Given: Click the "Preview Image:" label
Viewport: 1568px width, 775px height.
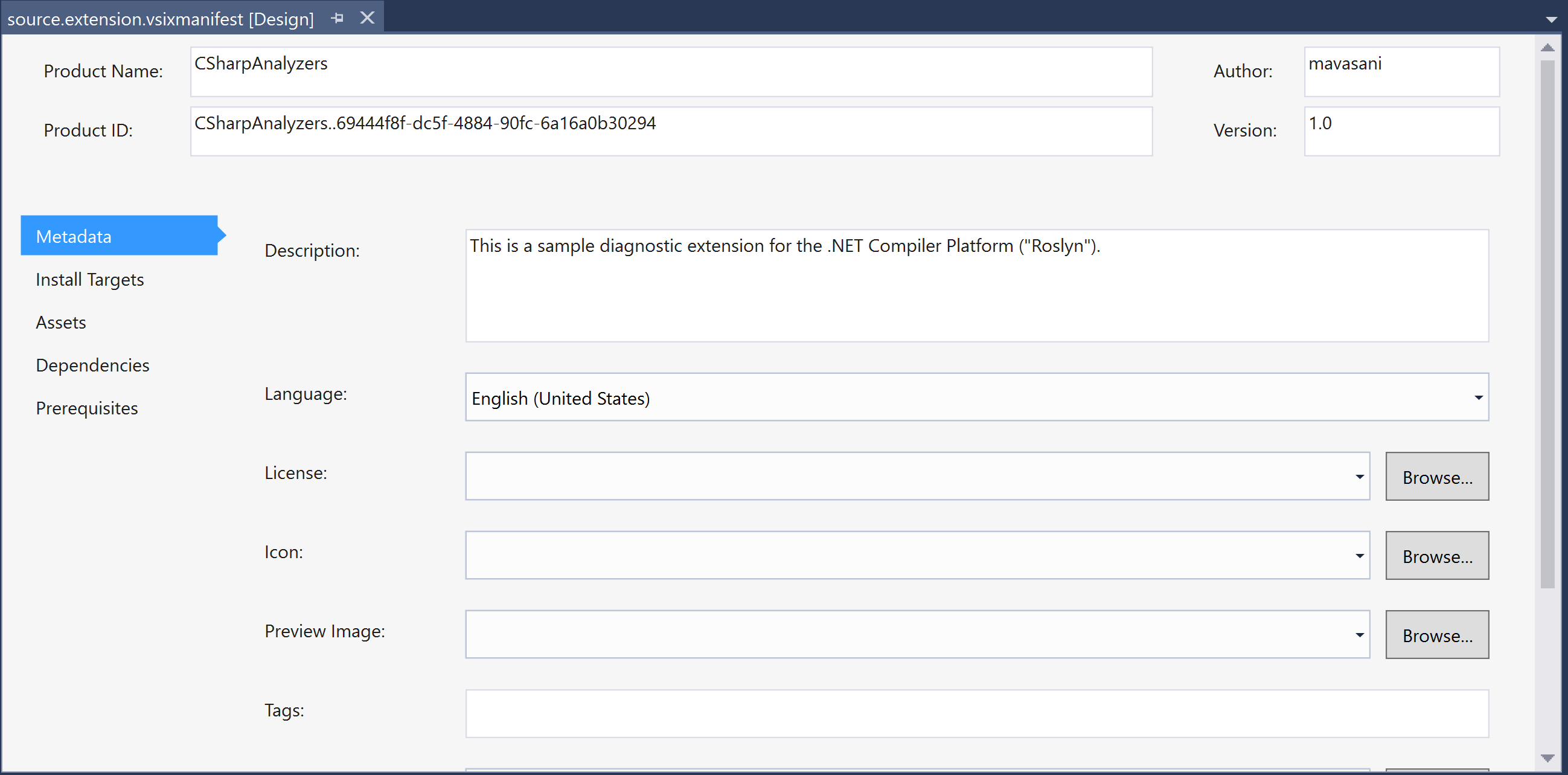Looking at the screenshot, I should point(324,631).
